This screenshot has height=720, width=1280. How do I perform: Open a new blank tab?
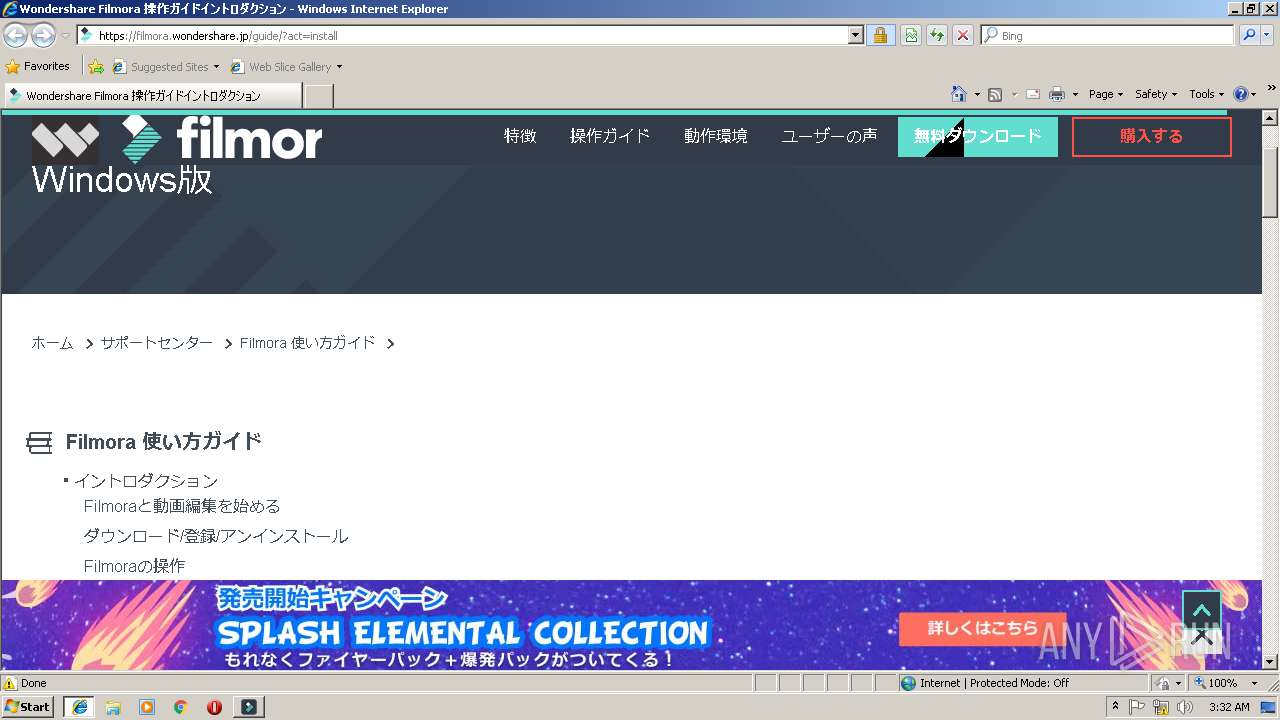click(x=318, y=96)
